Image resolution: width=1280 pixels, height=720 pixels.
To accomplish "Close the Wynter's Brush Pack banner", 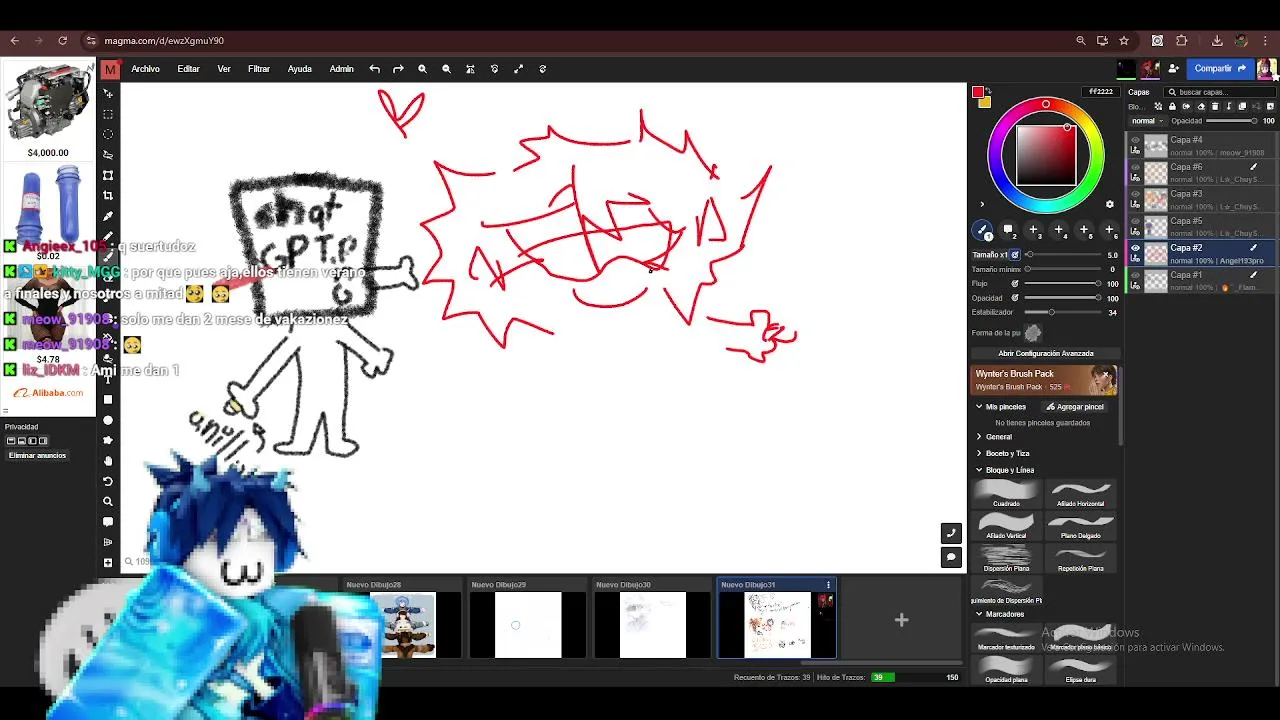I will [x=1106, y=373].
